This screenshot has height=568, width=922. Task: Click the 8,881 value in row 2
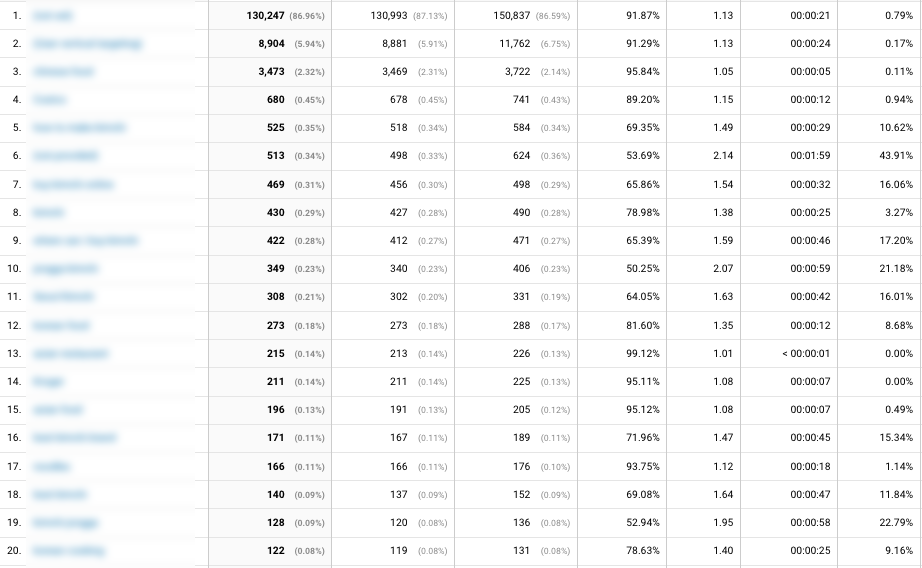point(395,44)
